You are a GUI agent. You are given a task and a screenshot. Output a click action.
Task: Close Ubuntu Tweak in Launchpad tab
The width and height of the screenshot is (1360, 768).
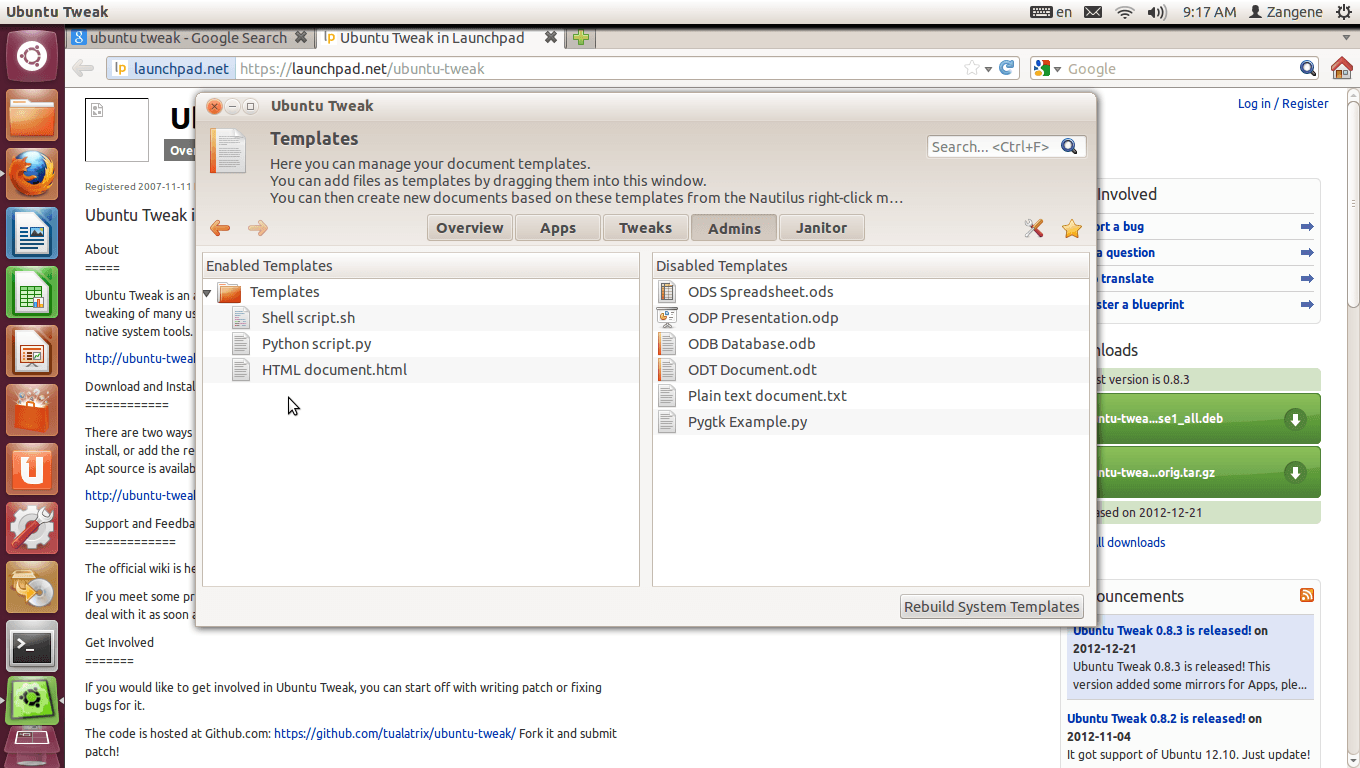pos(549,38)
